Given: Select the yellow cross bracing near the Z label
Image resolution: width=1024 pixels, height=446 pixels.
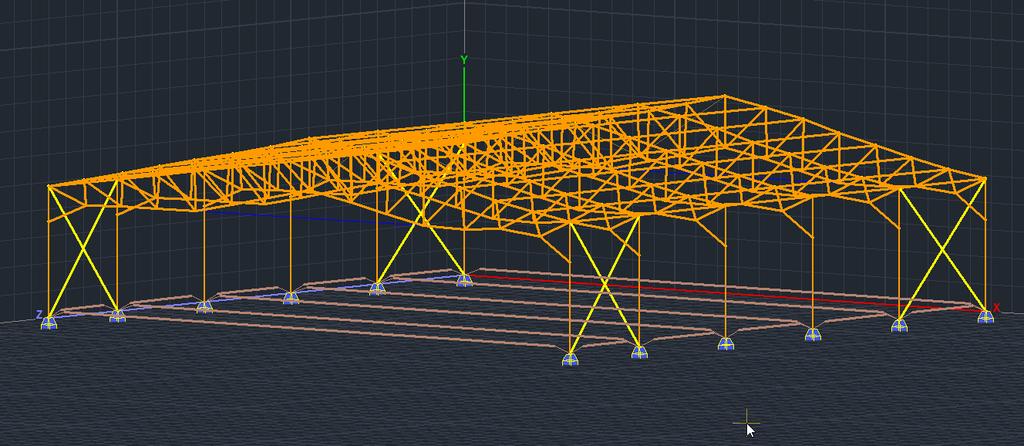Looking at the screenshot, I should click(83, 249).
